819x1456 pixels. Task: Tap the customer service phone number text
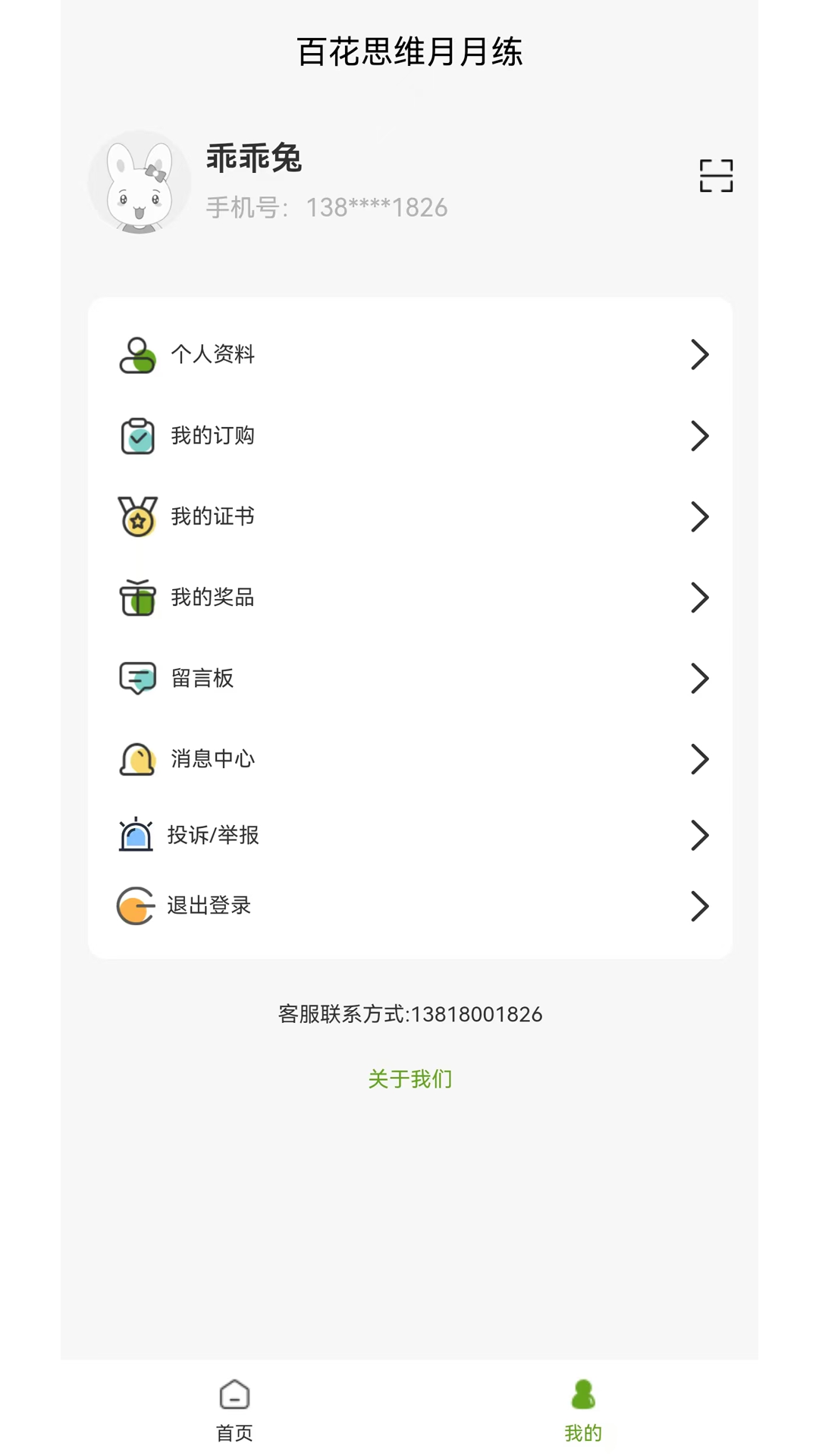409,1014
